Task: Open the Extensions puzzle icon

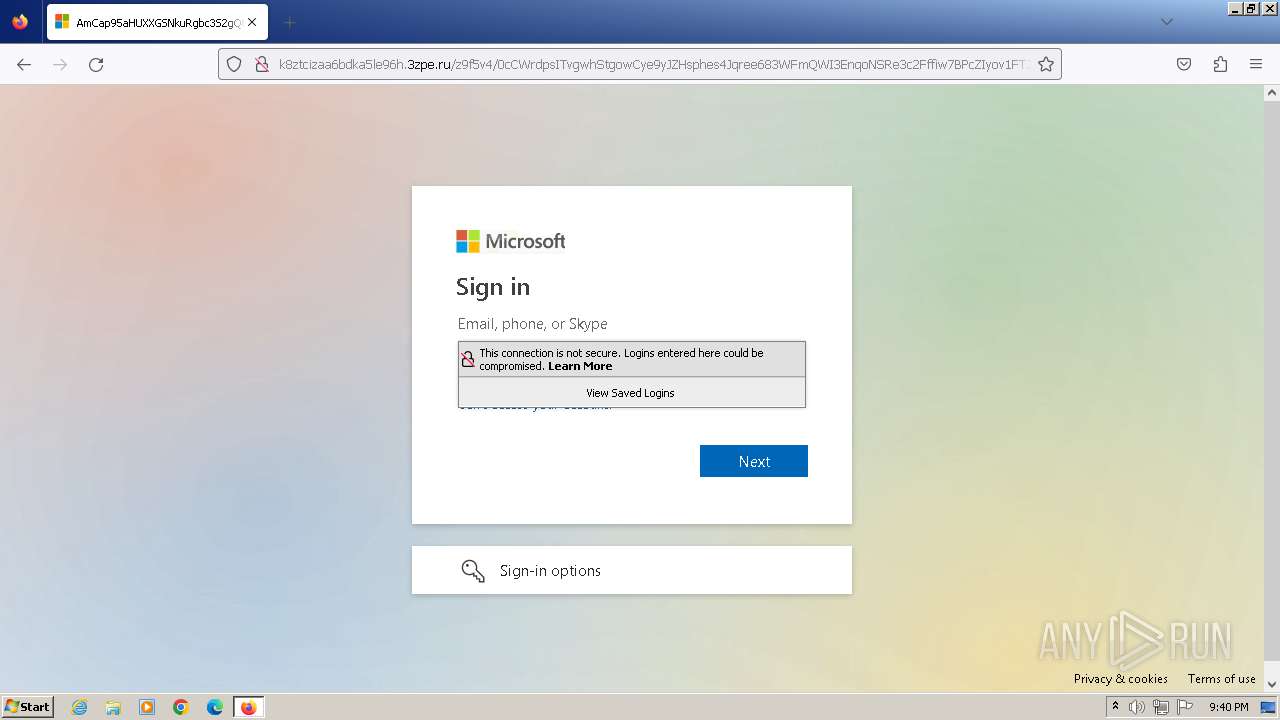Action: tap(1220, 64)
